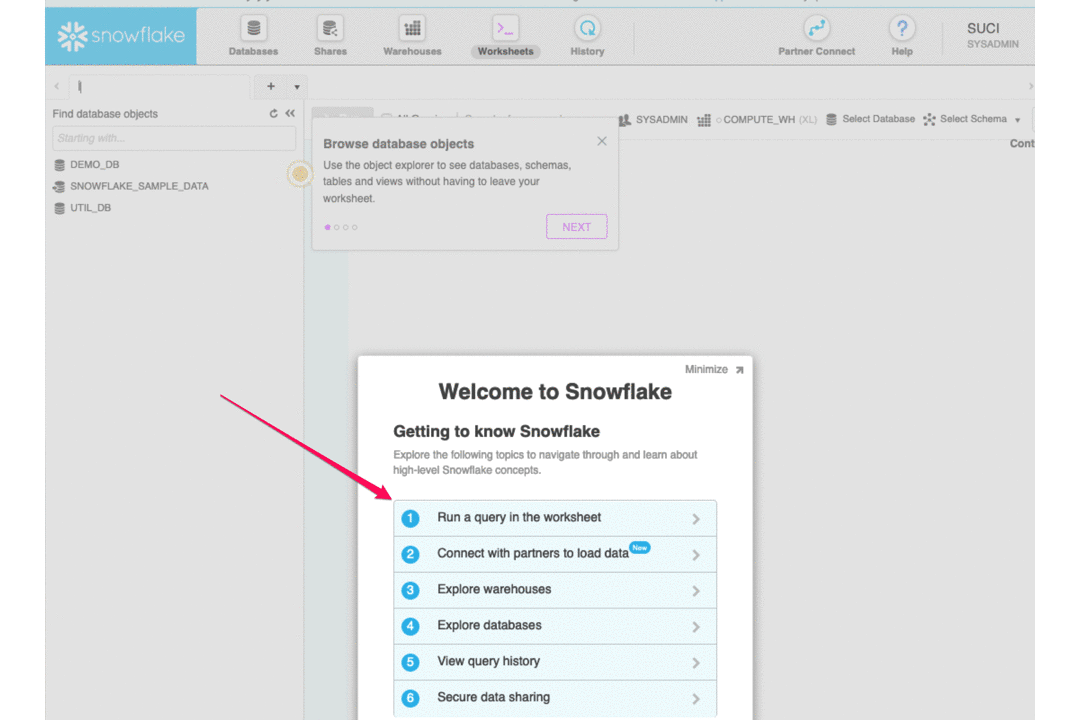This screenshot has height=720, width=1080.
Task: Open the Shares page icon
Action: coord(330,29)
